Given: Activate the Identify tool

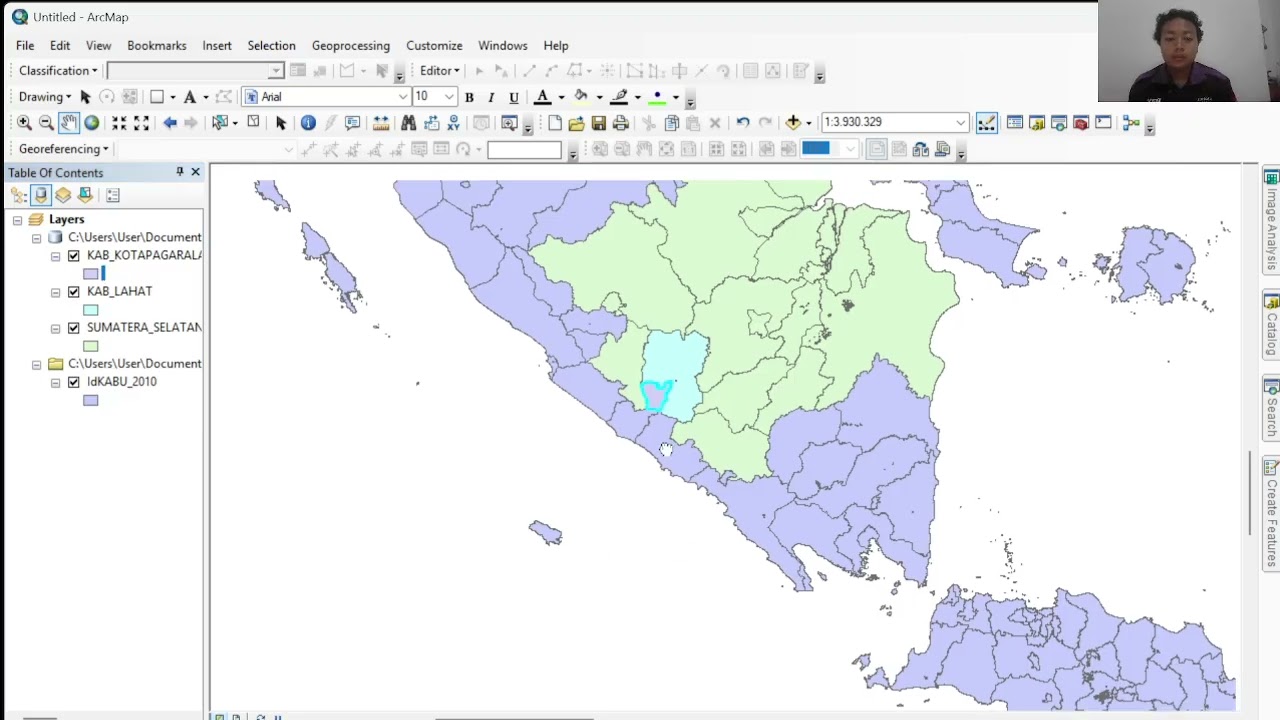Looking at the screenshot, I should tap(308, 122).
